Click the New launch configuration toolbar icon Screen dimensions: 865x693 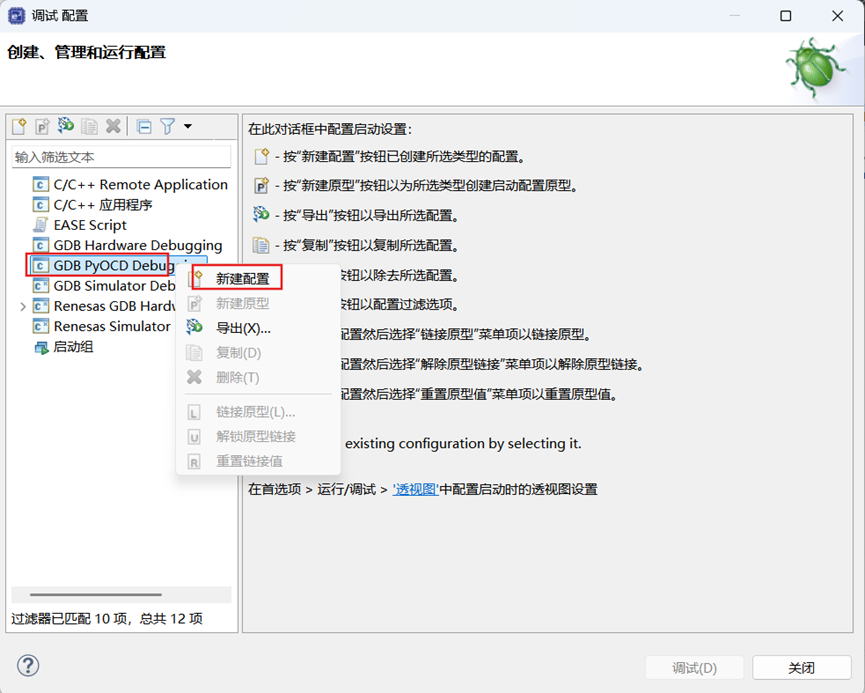point(19,126)
